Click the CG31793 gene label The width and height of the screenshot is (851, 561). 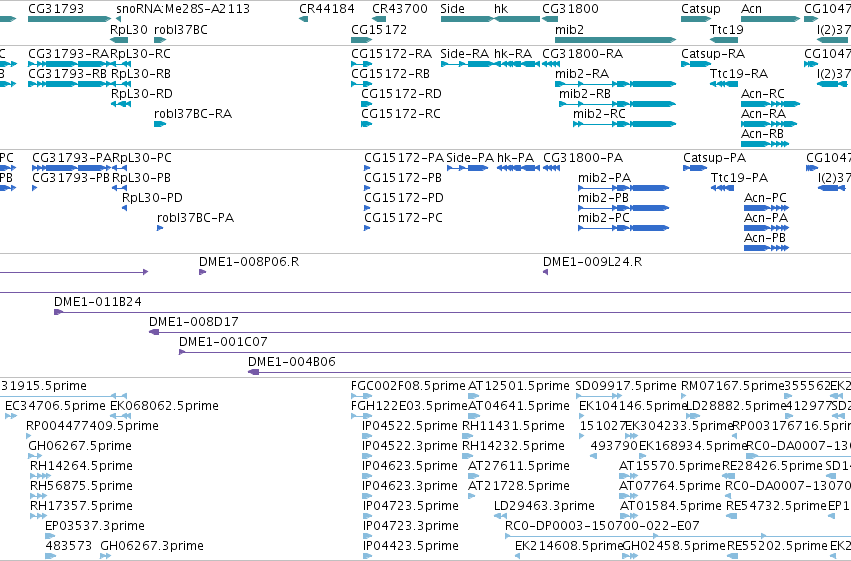pos(56,9)
